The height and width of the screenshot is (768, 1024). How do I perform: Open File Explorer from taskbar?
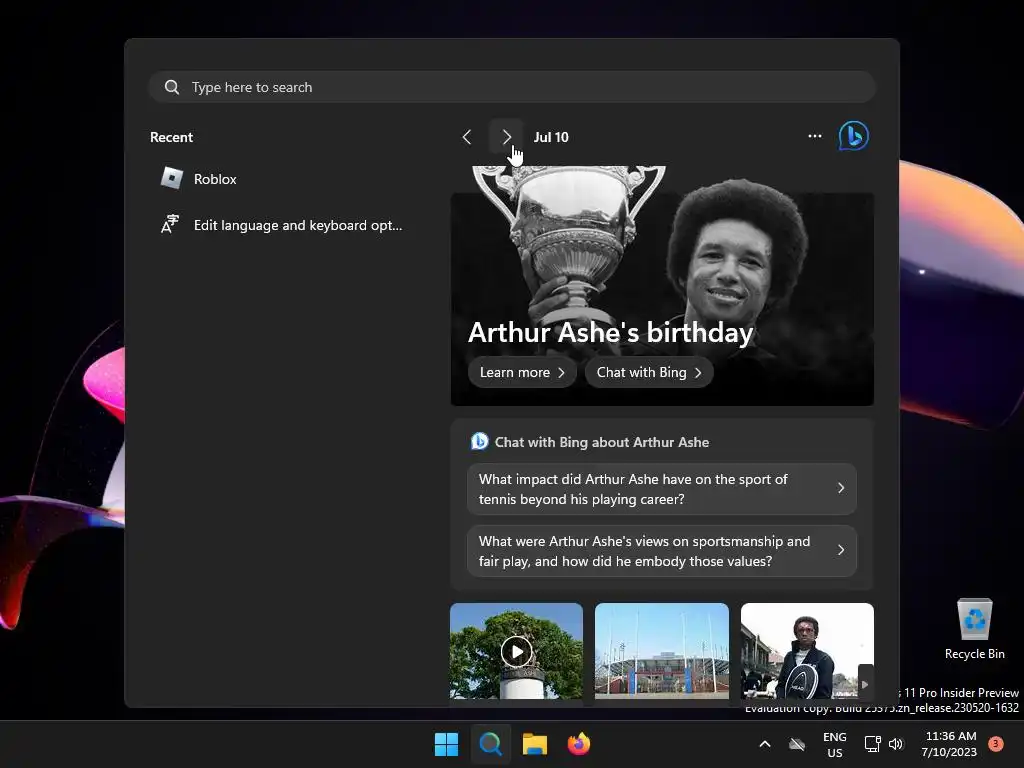click(535, 744)
